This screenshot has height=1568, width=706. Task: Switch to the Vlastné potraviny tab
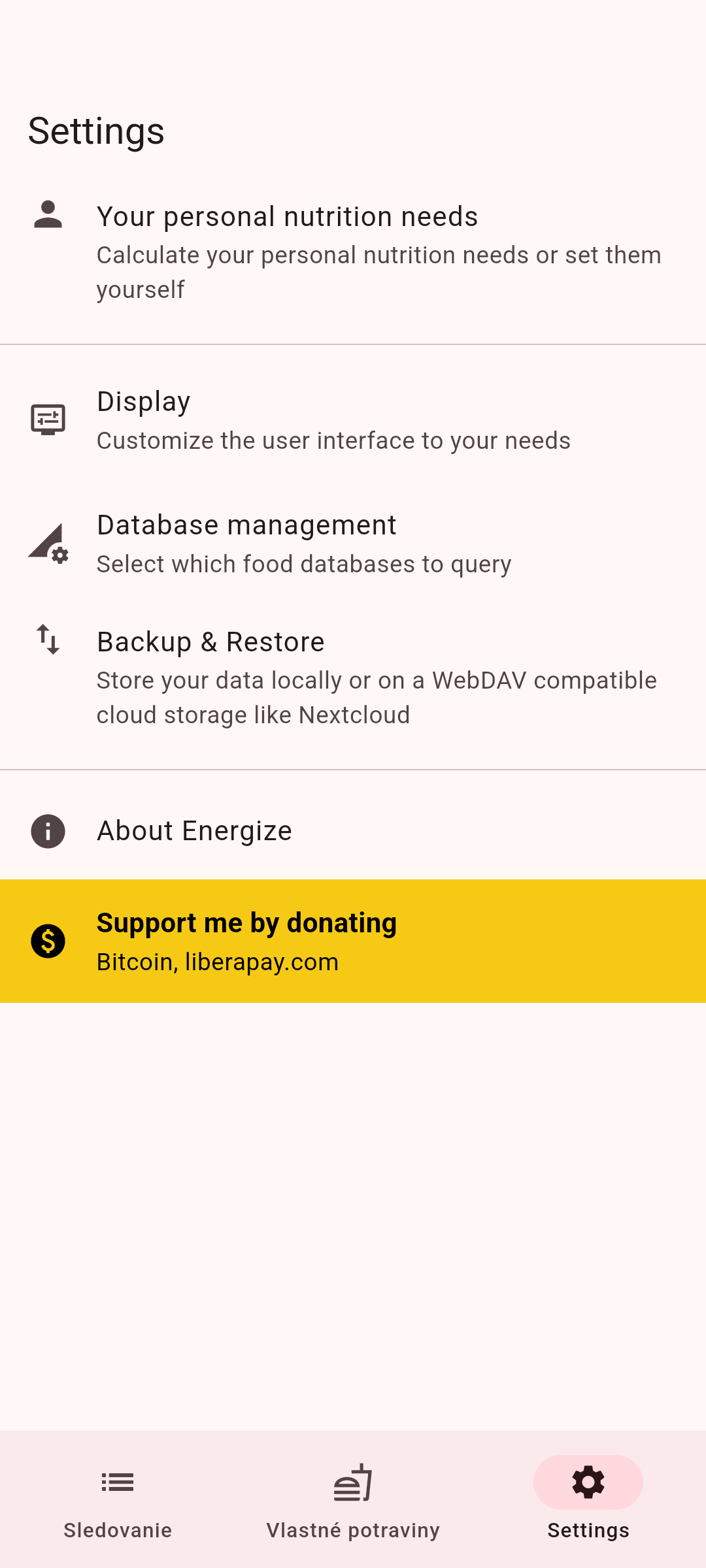pyautogui.click(x=353, y=1530)
